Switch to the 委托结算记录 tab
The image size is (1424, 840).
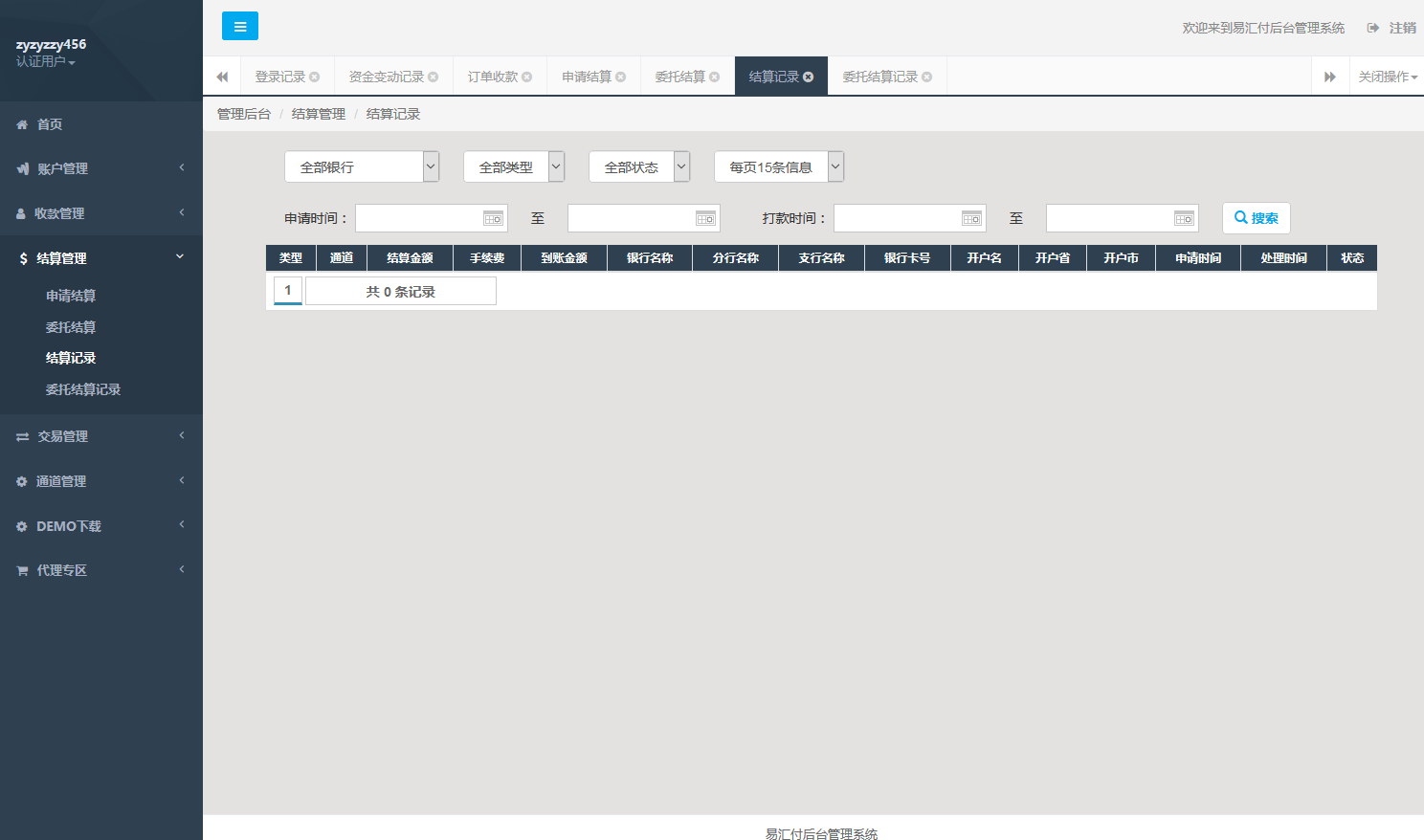click(x=879, y=77)
